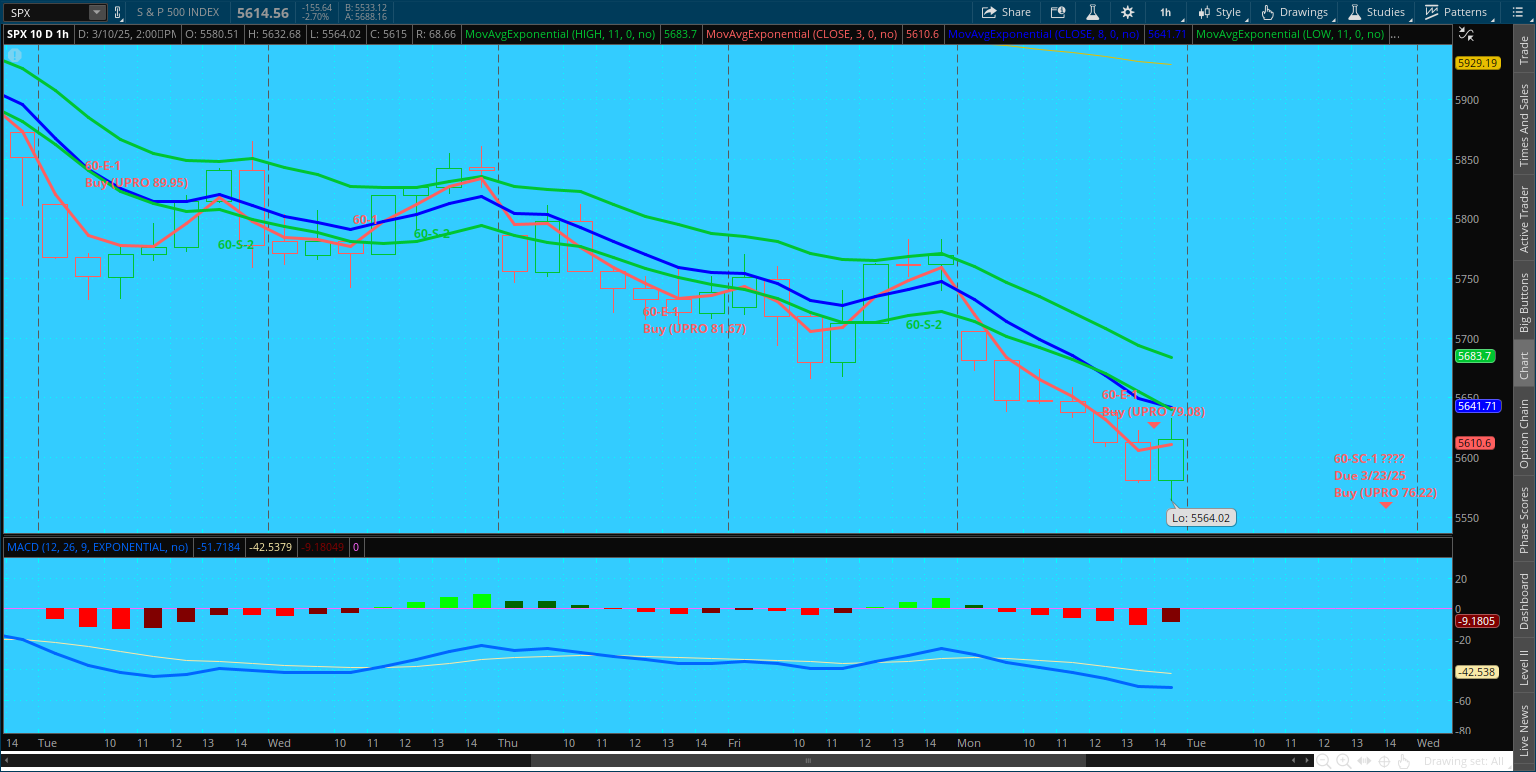Viewport: 1536px width, 772px height.
Task: Open chart settings gear icon
Action: (x=1128, y=12)
